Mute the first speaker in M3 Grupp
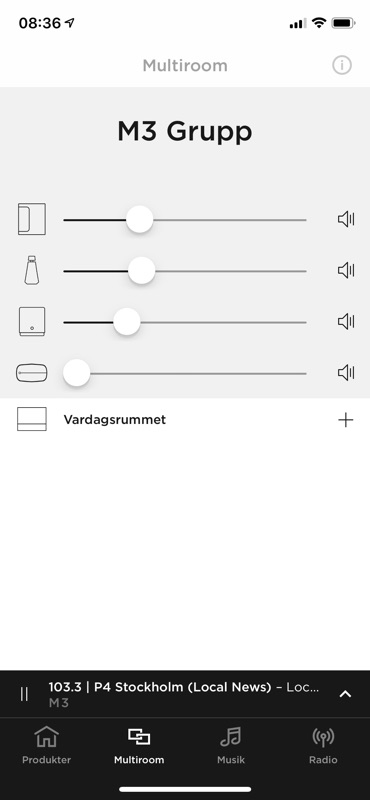The width and height of the screenshot is (370, 800). click(x=346, y=219)
